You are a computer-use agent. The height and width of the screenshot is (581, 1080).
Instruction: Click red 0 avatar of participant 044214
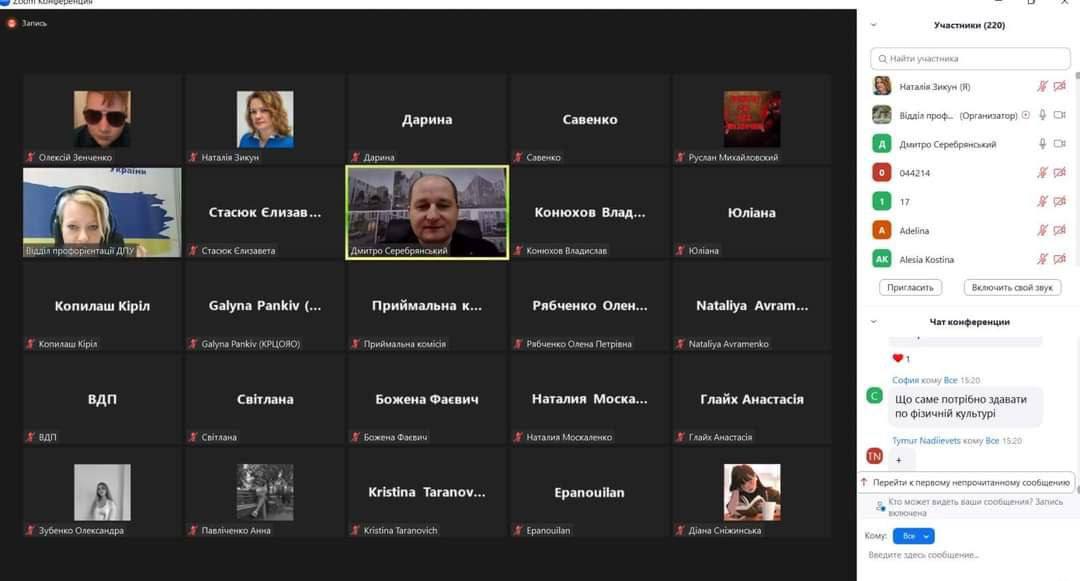pos(882,173)
